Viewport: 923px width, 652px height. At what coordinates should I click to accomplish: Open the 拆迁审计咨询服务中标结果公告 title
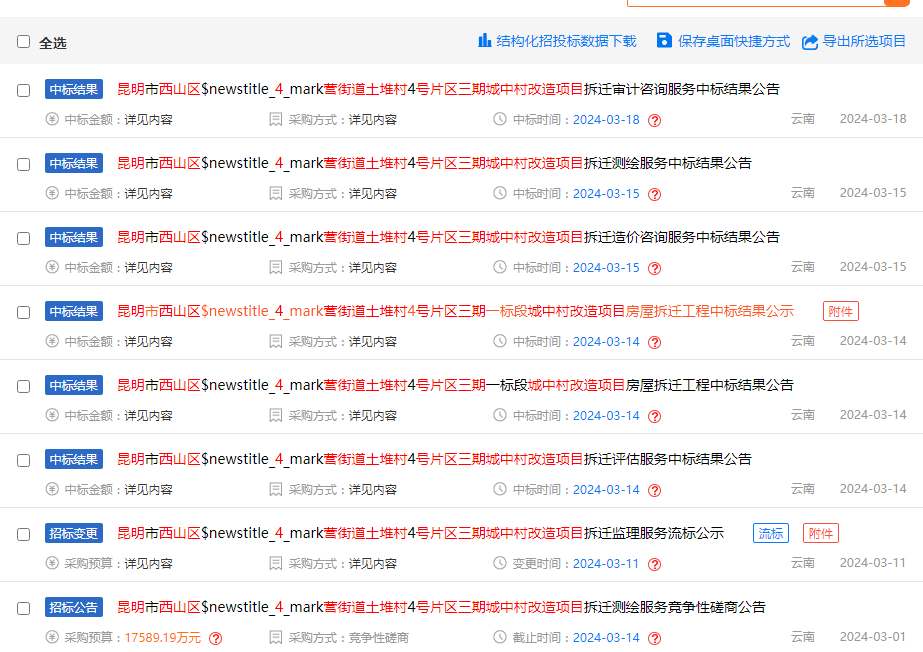[448, 89]
